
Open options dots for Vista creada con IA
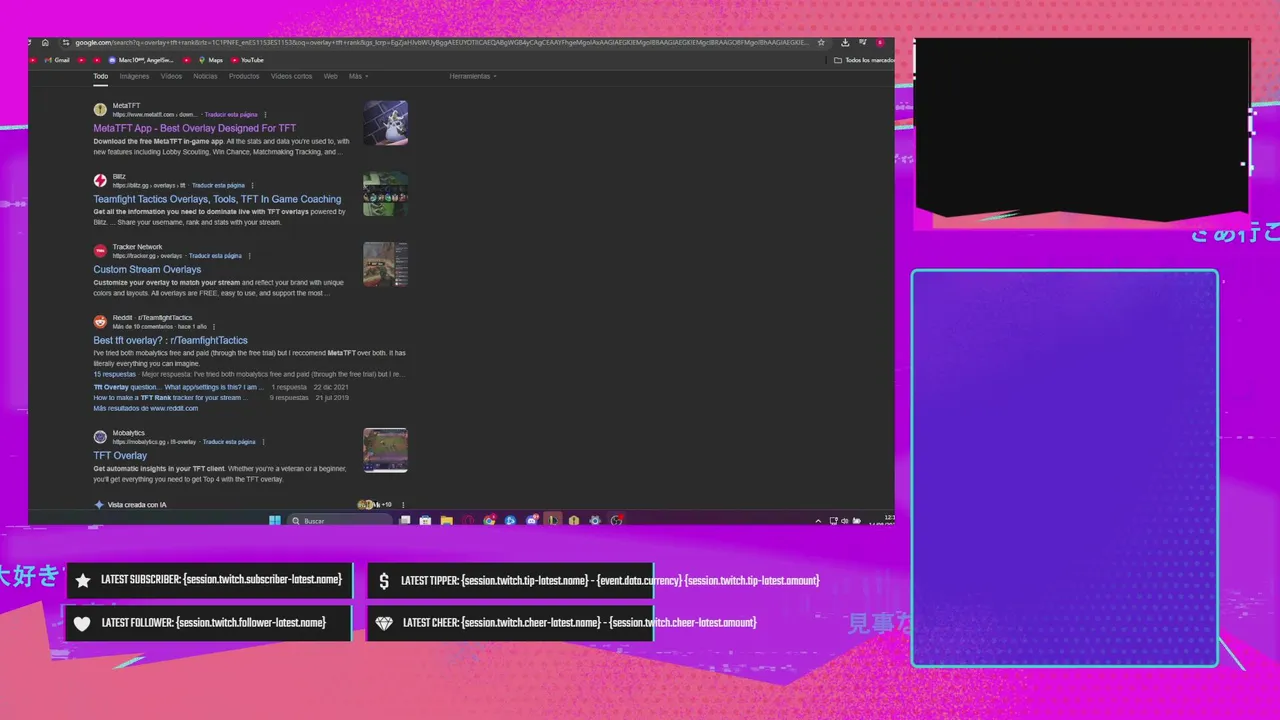pyautogui.click(x=403, y=505)
